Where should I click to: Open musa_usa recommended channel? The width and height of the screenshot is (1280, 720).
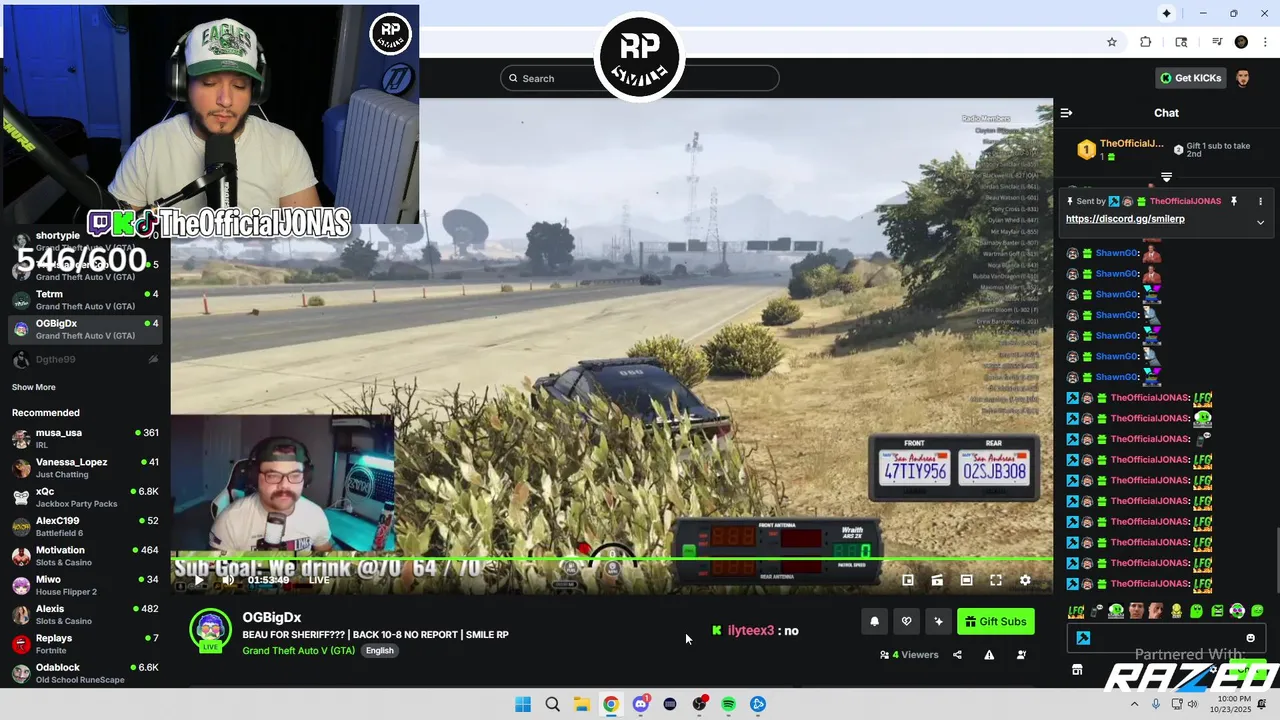coord(85,438)
